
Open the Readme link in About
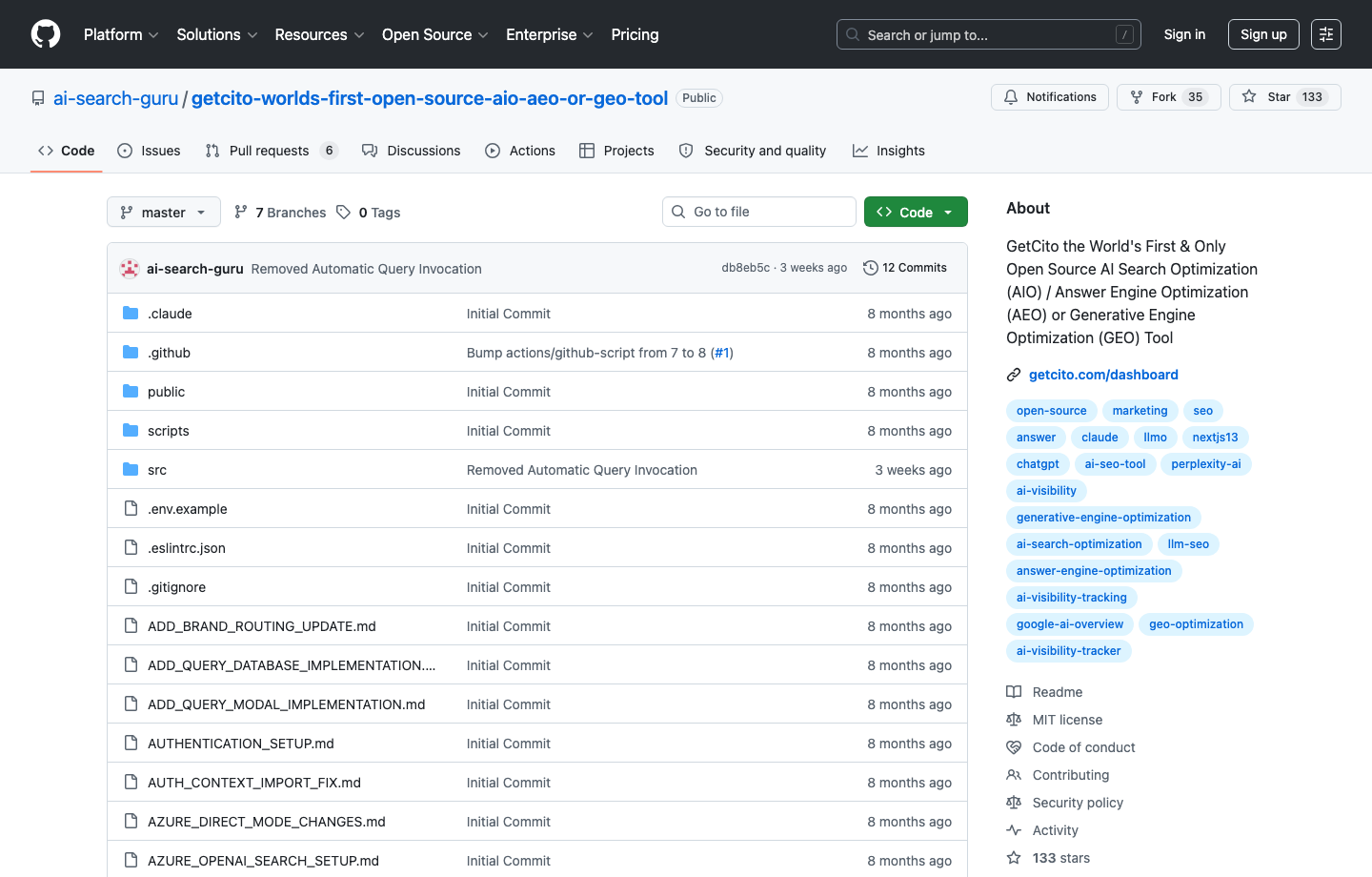pyautogui.click(x=1045, y=692)
